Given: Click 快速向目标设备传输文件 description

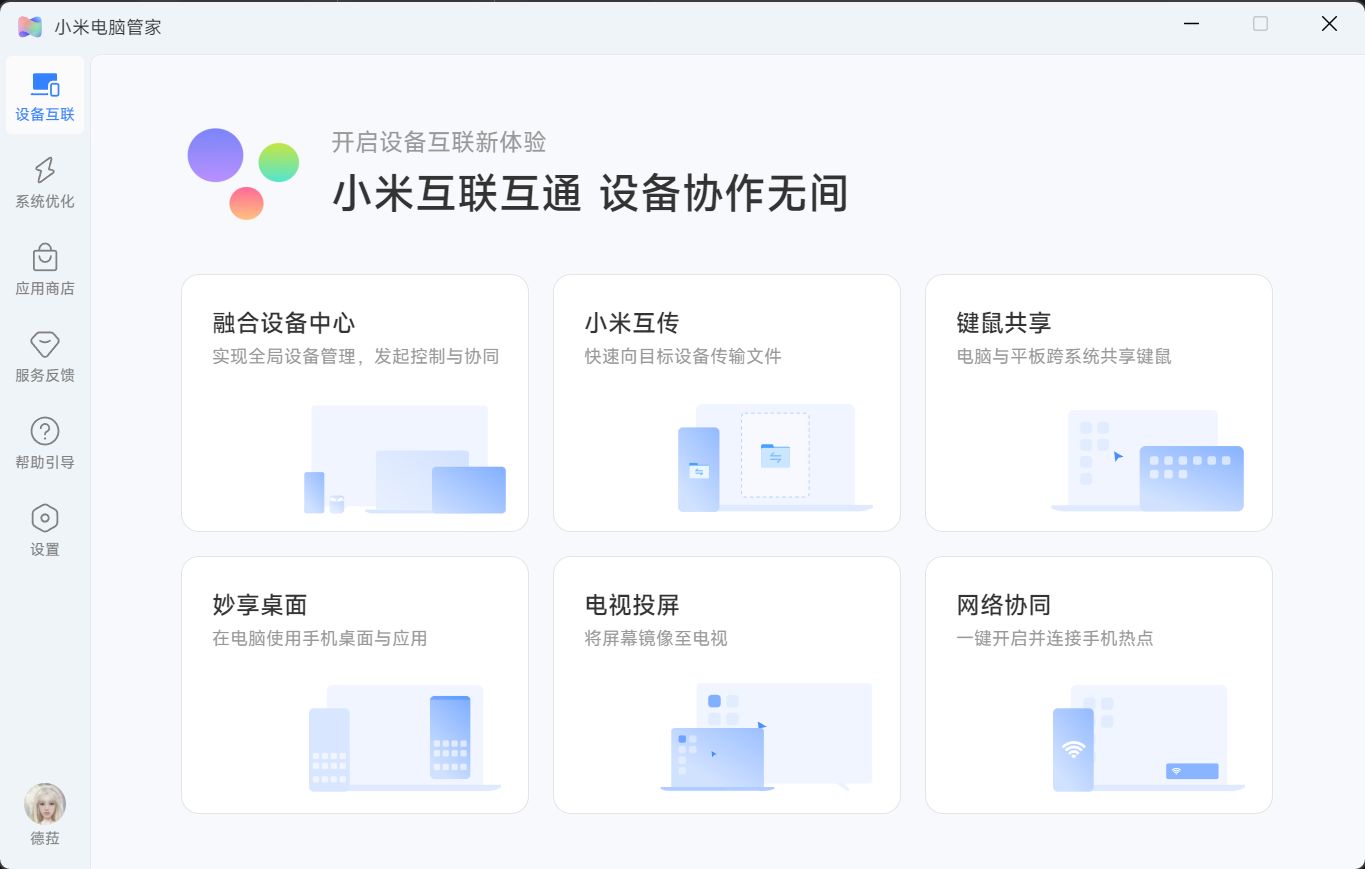Looking at the screenshot, I should point(683,356).
